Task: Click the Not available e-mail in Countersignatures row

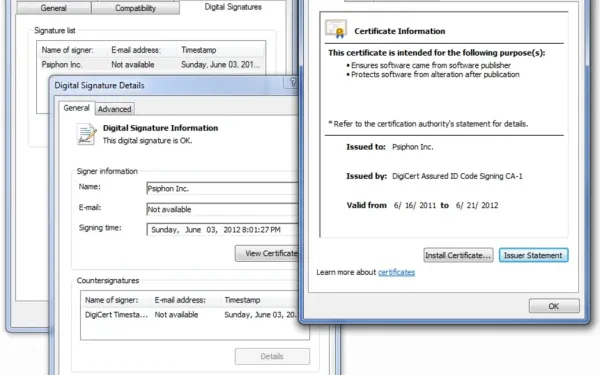Action: (176, 315)
